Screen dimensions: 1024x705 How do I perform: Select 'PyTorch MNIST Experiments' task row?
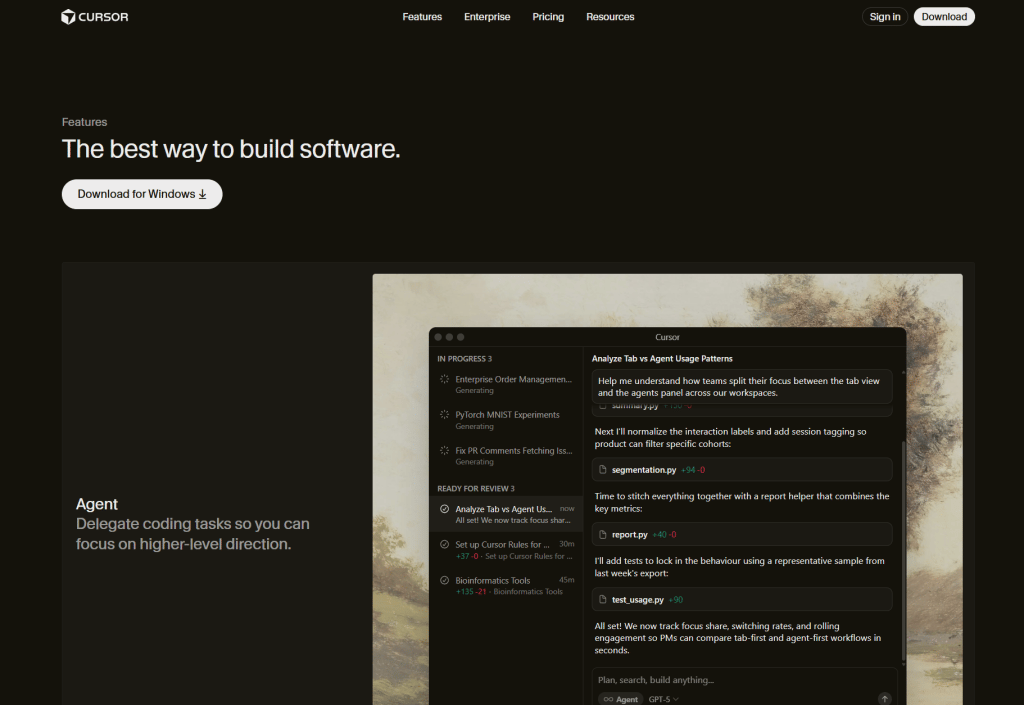coord(506,420)
